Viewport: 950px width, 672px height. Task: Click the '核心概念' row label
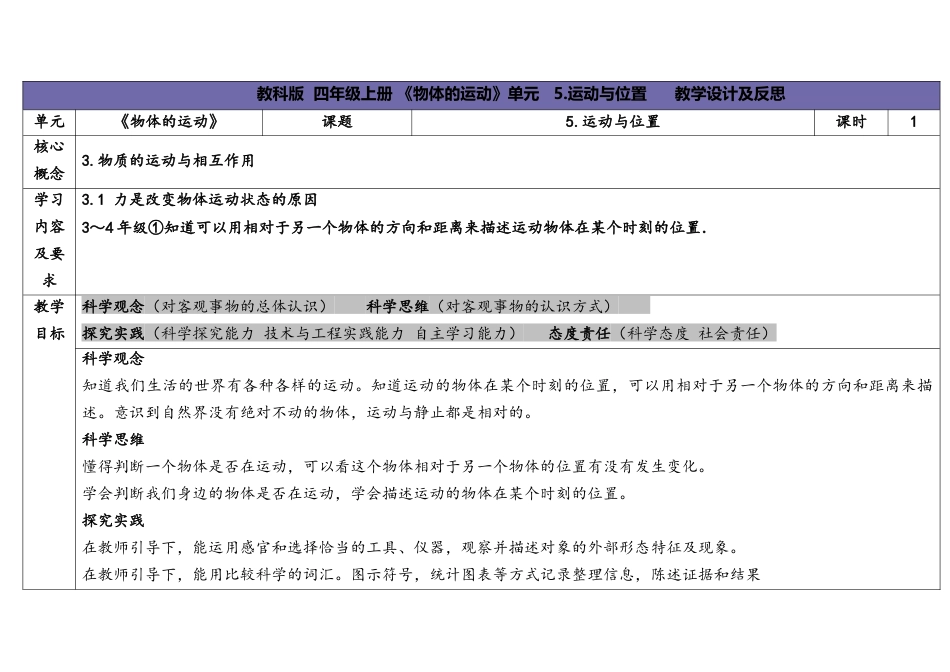[x=49, y=160]
